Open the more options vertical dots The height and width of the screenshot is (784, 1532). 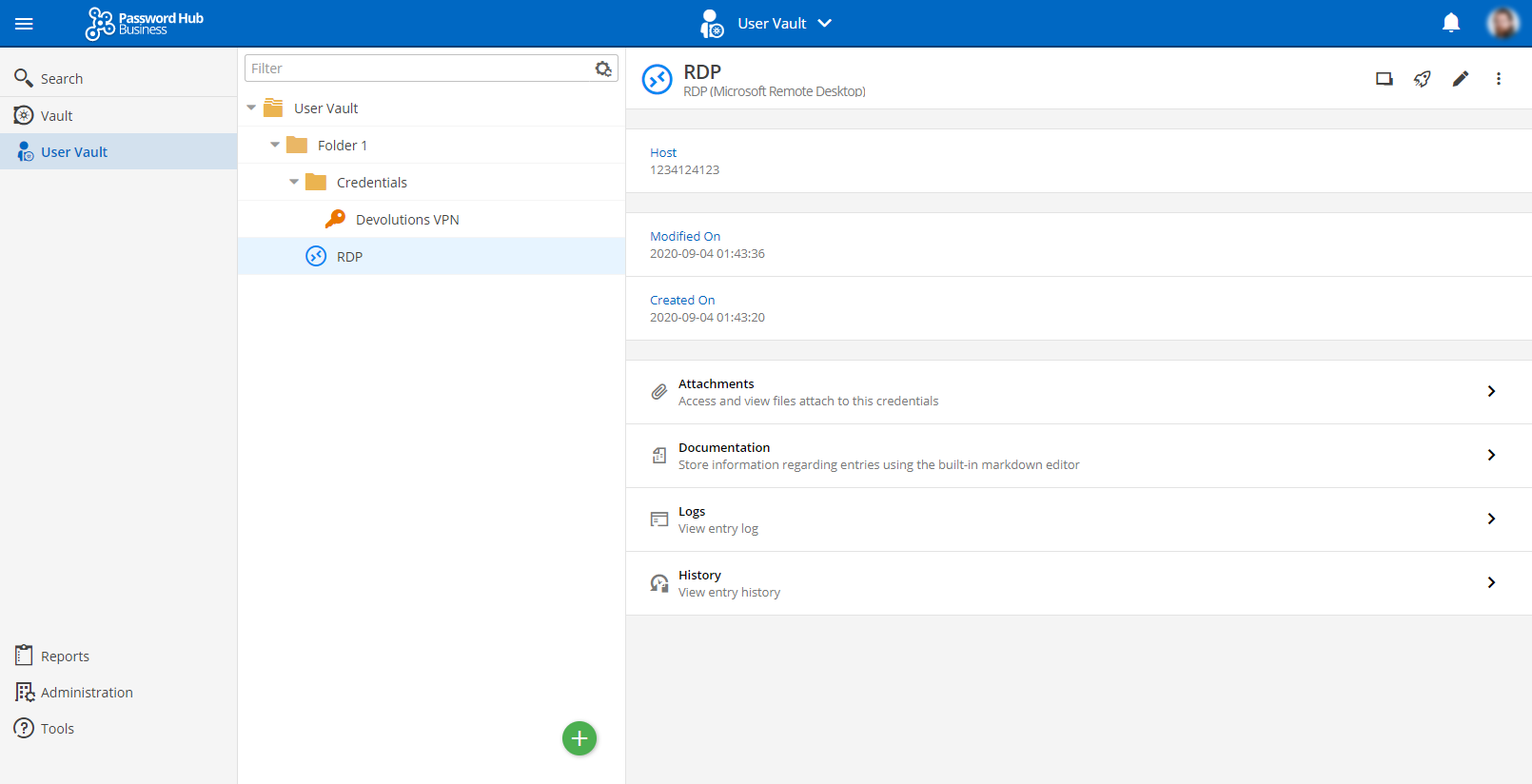(x=1499, y=79)
